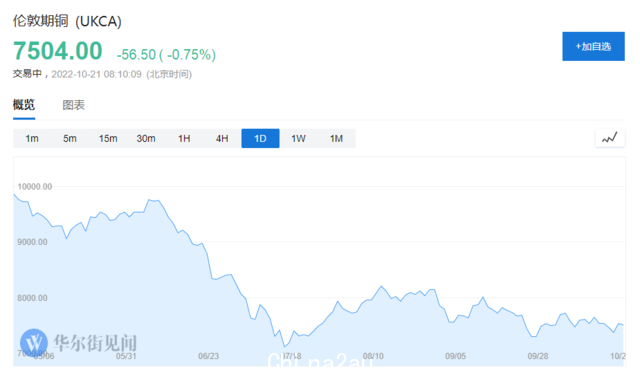The height and width of the screenshot is (375, 640).
Task: Select the active 1D interval
Action: [260, 138]
